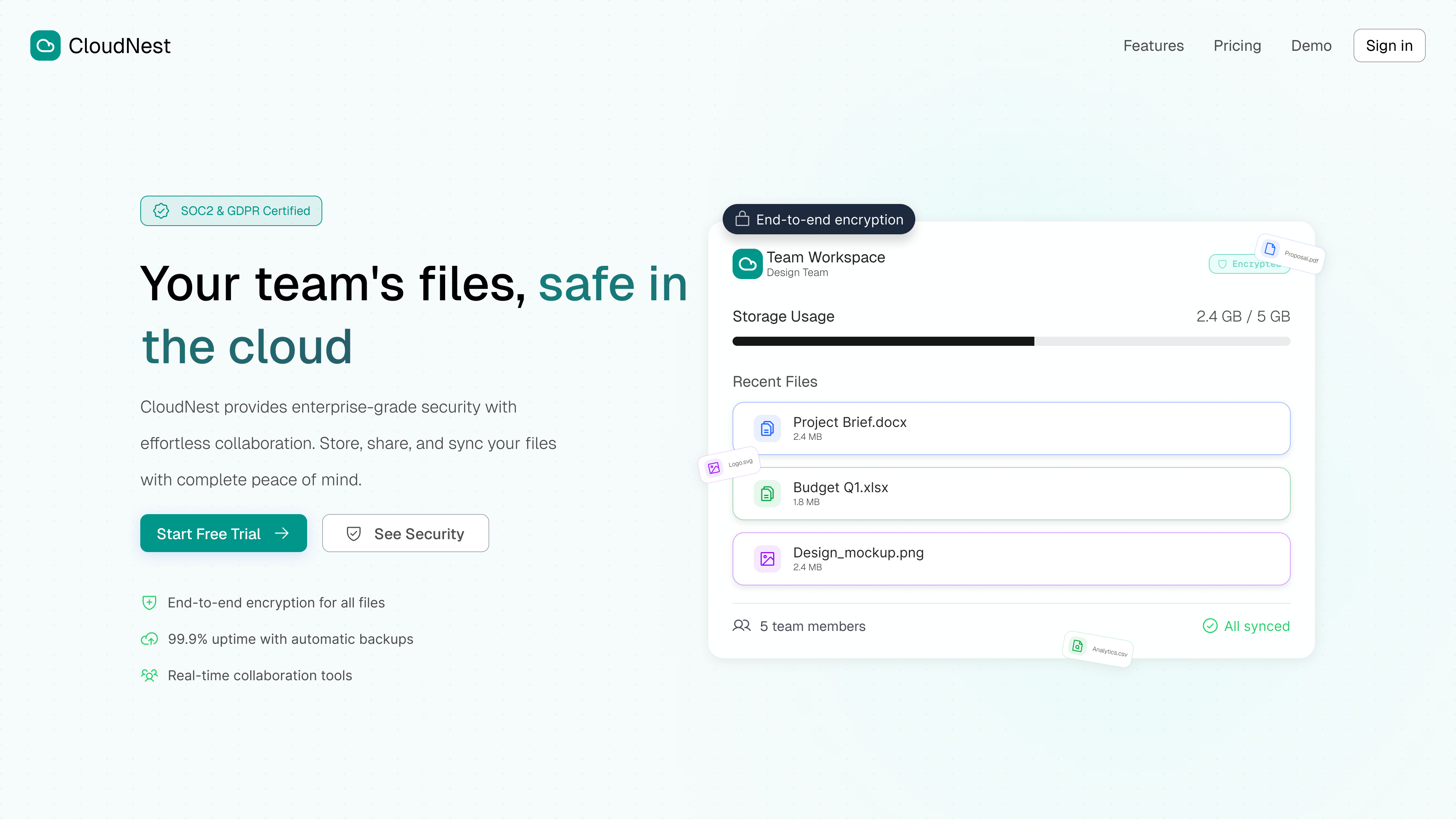The image size is (1456, 819).
Task: Click the CloudNest cloud logo icon
Action: pyautogui.click(x=45, y=45)
